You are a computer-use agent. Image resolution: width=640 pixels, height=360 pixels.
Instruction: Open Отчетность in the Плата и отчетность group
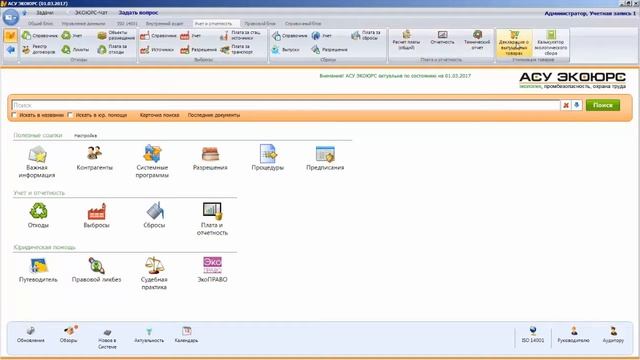442,38
